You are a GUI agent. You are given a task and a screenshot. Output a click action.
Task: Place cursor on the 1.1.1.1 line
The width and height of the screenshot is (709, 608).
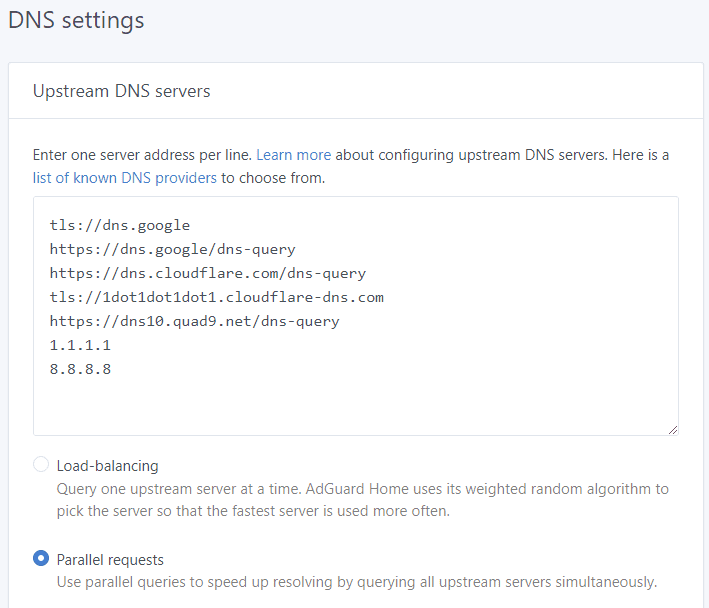[x=80, y=345]
